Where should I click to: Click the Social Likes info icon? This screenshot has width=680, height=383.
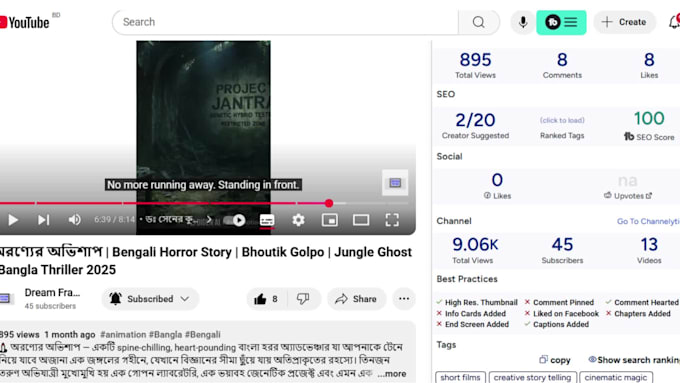(x=487, y=196)
